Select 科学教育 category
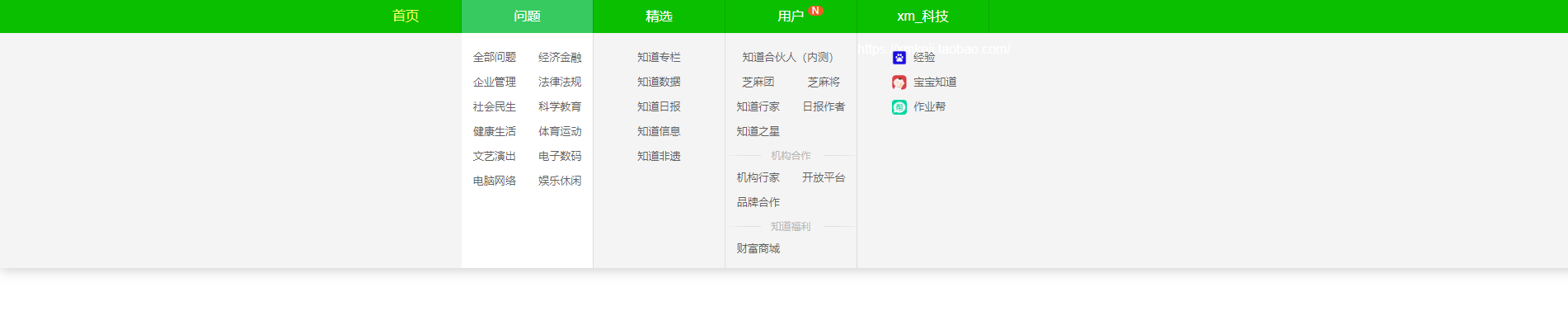The image size is (1568, 325). (560, 106)
